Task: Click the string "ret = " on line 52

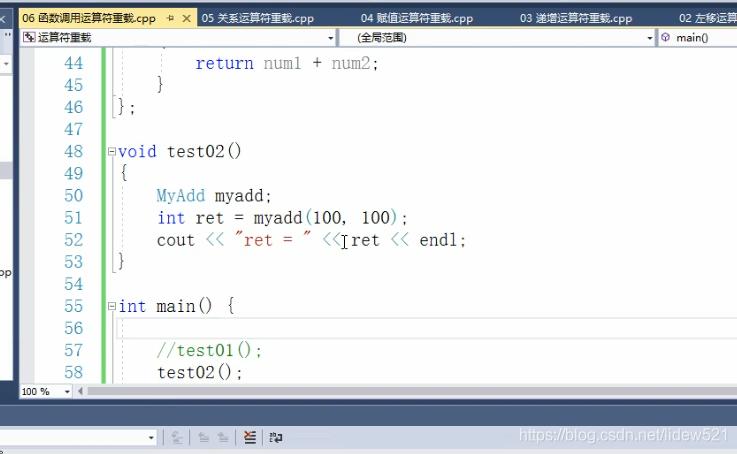Action: coord(273,240)
